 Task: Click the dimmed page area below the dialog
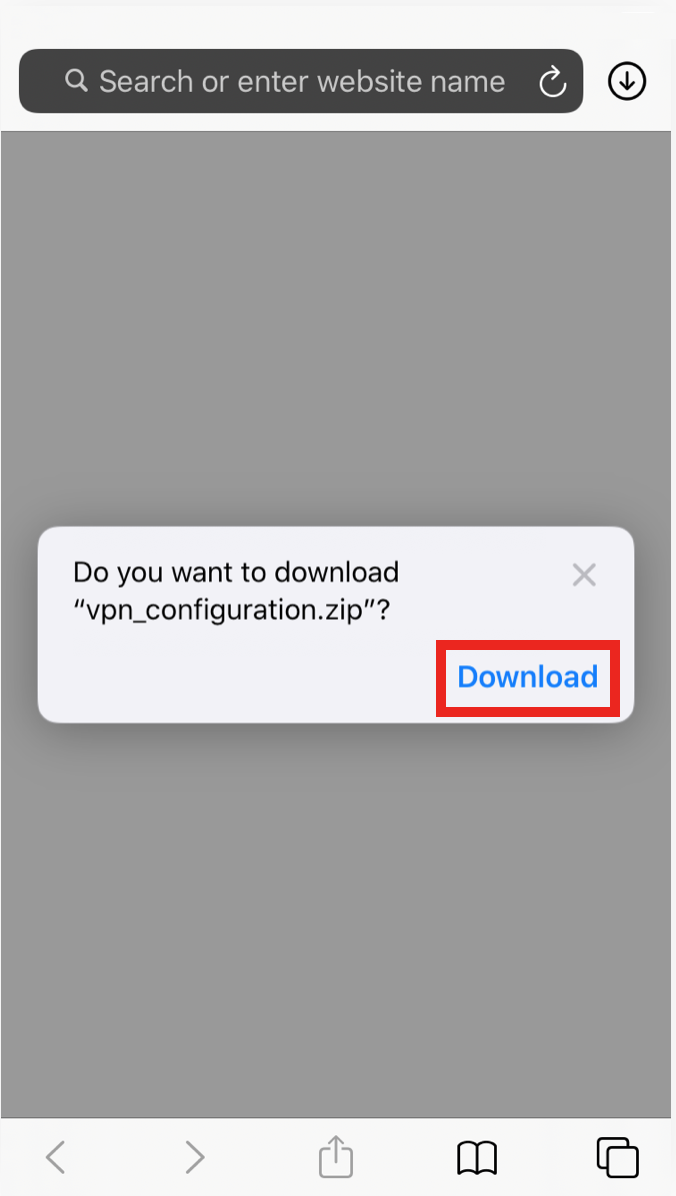pyautogui.click(x=336, y=919)
